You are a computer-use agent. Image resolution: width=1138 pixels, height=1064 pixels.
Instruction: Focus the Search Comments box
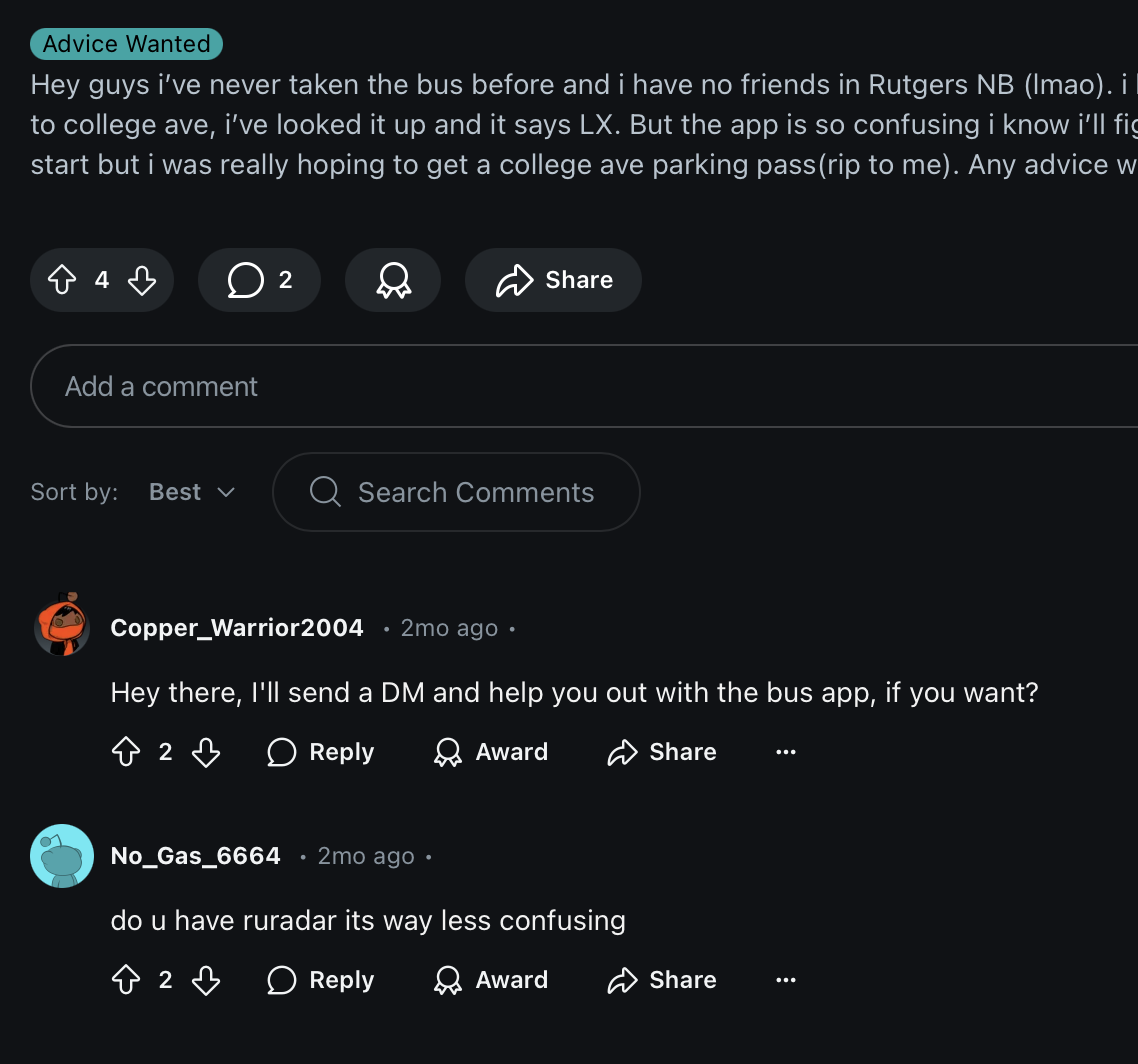tap(456, 492)
